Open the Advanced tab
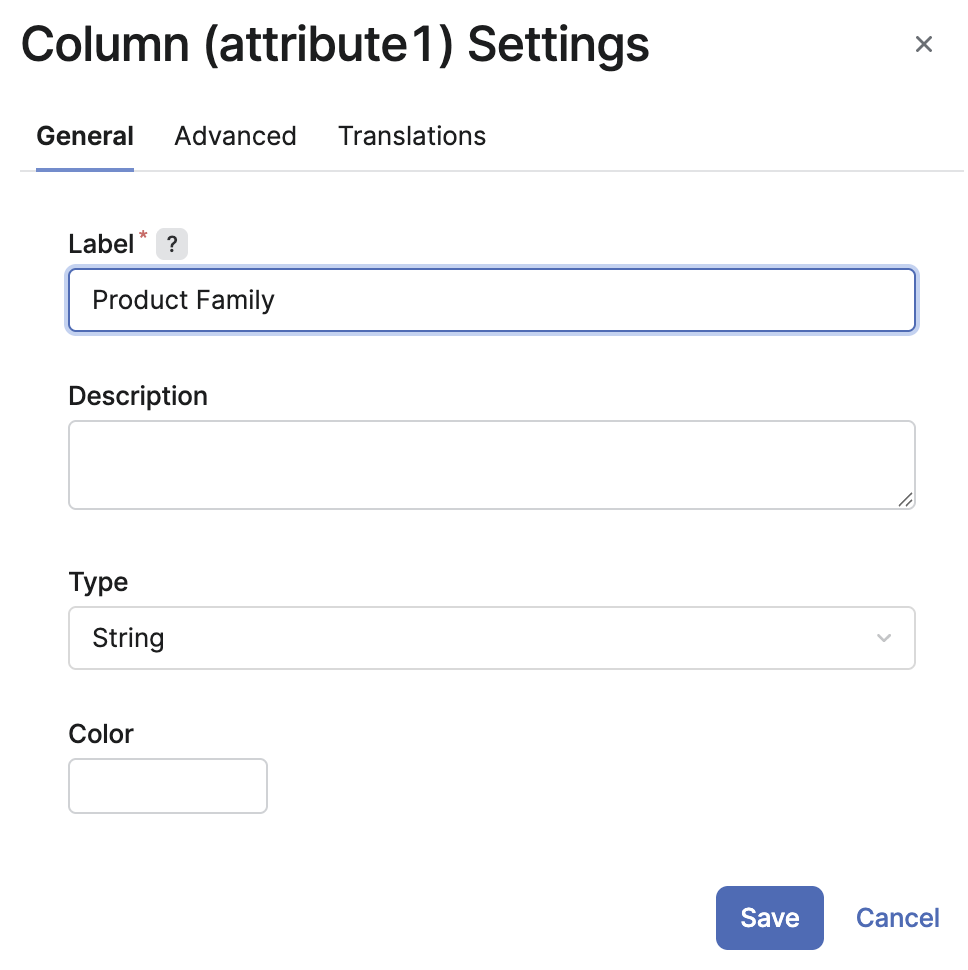The image size is (968, 970). [235, 137]
